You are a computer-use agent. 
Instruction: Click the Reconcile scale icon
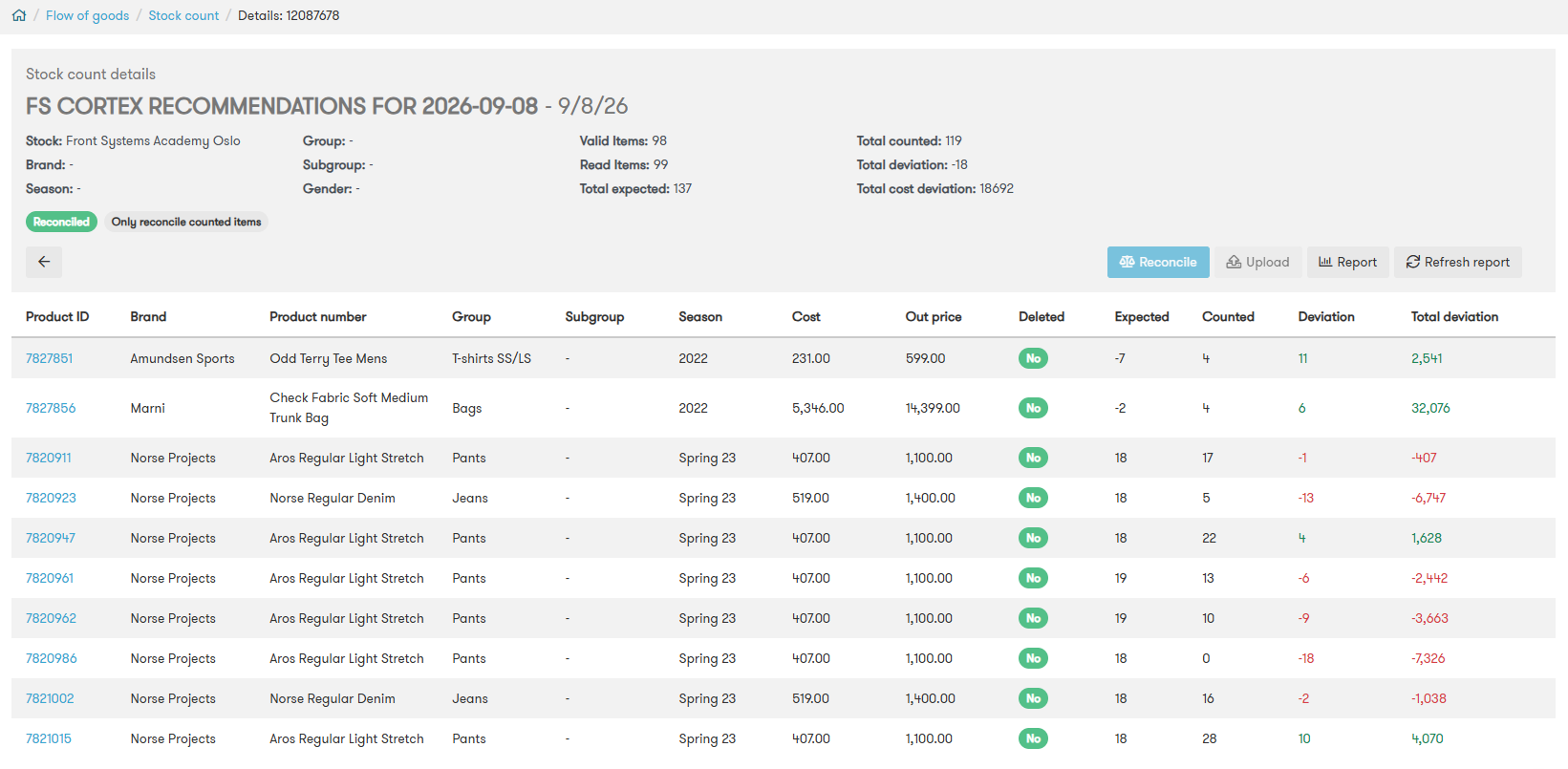coord(1128,262)
